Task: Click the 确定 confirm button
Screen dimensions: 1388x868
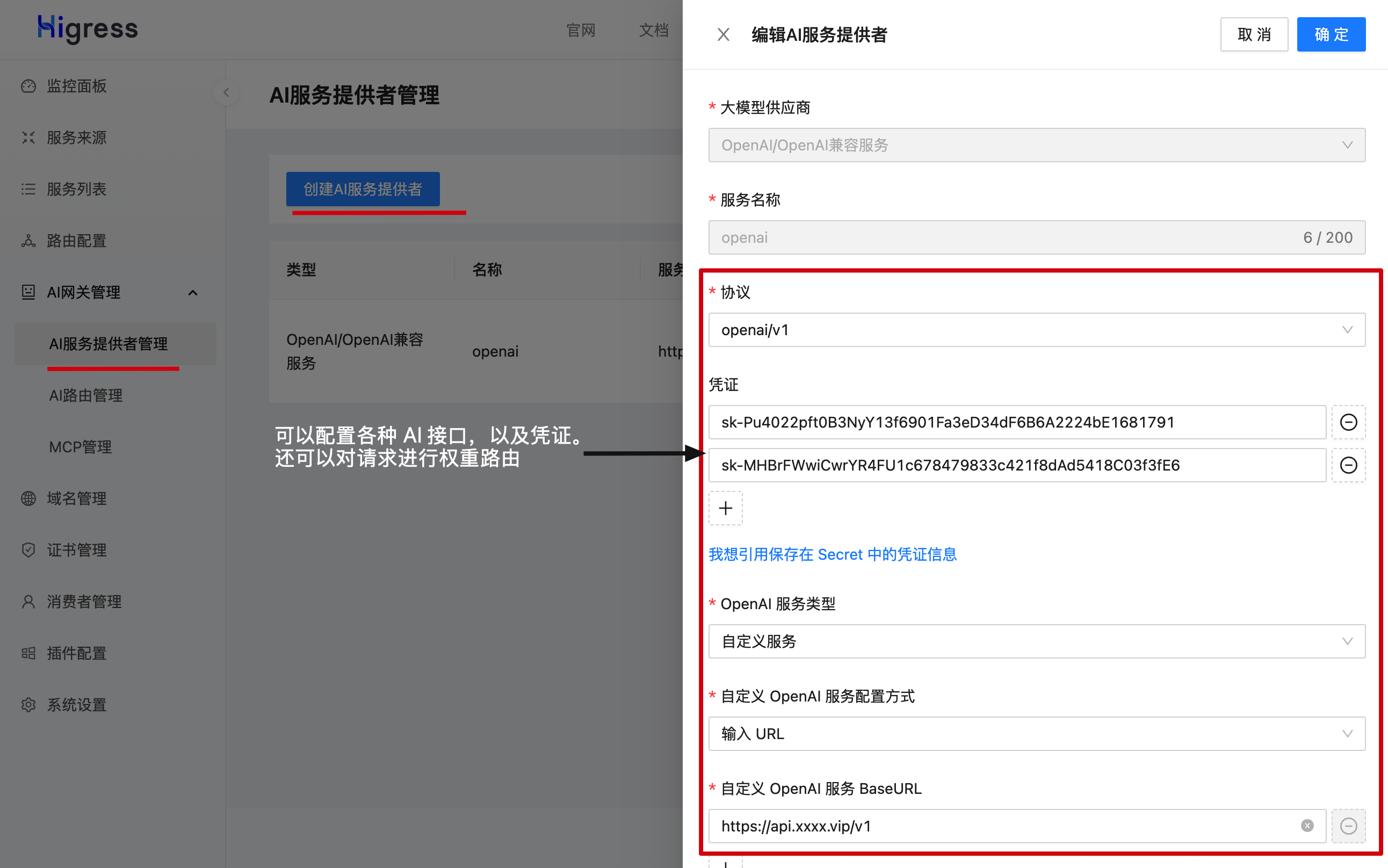Action: (1331, 34)
